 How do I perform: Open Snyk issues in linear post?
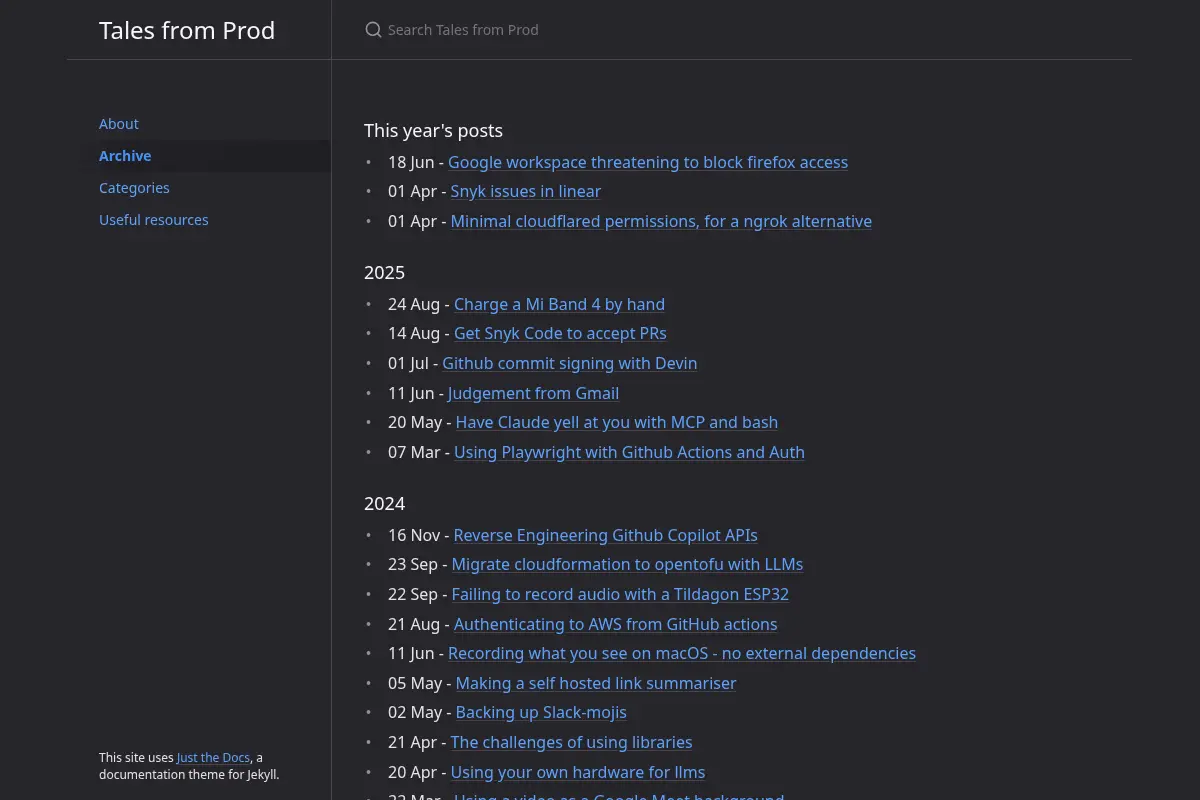(526, 191)
